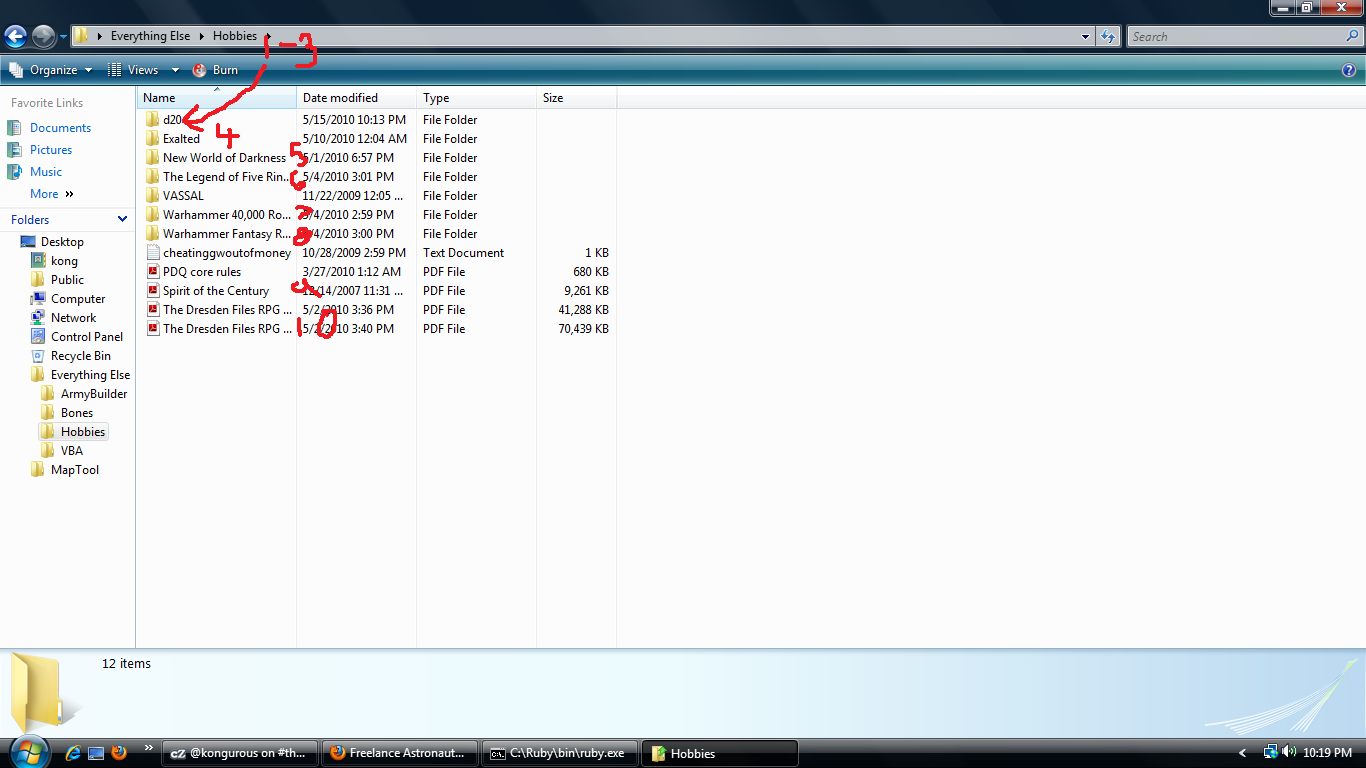Select the New World of Darkness folder icon
The height and width of the screenshot is (768, 1366).
point(152,158)
